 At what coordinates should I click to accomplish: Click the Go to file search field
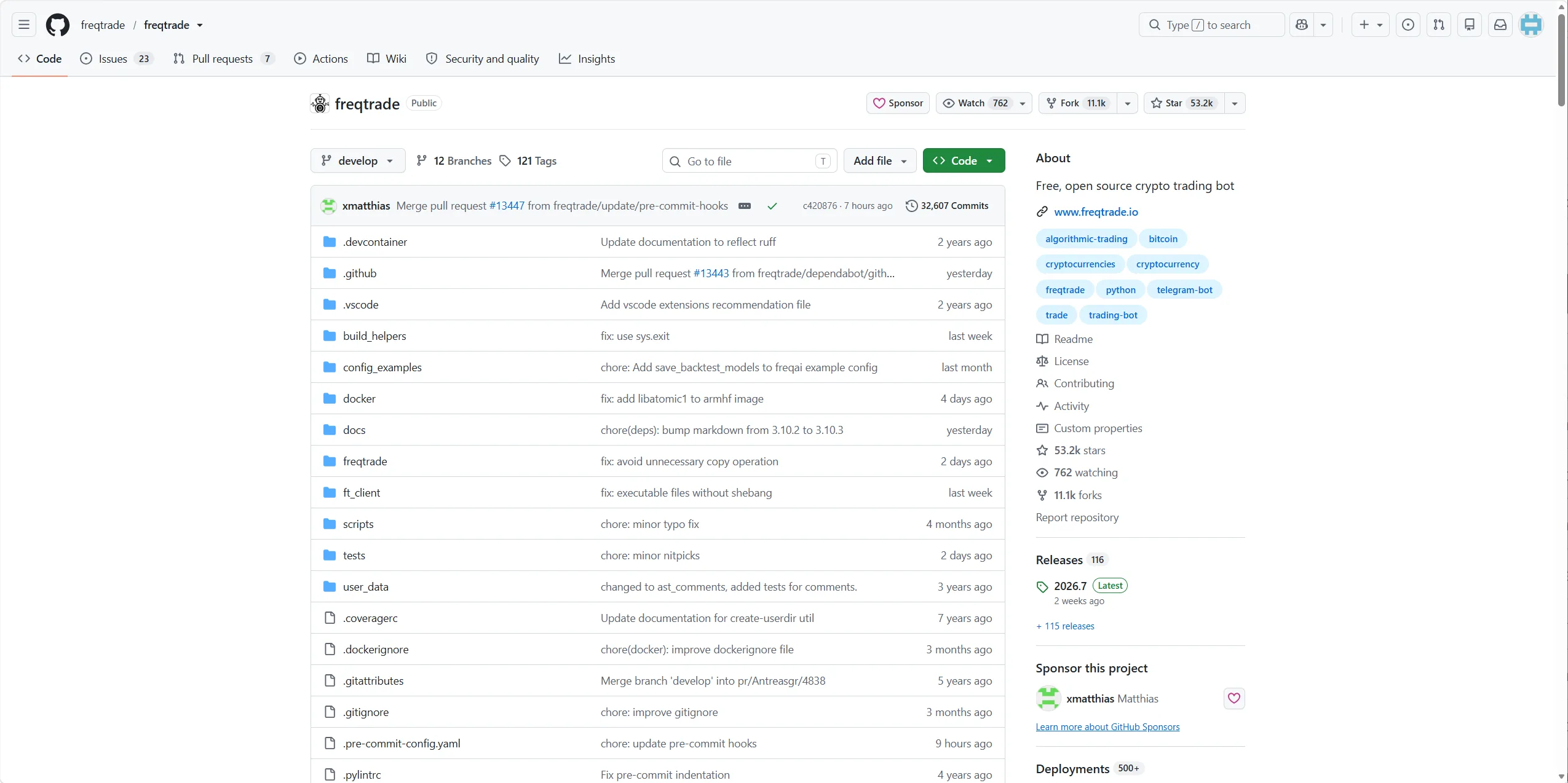click(750, 160)
